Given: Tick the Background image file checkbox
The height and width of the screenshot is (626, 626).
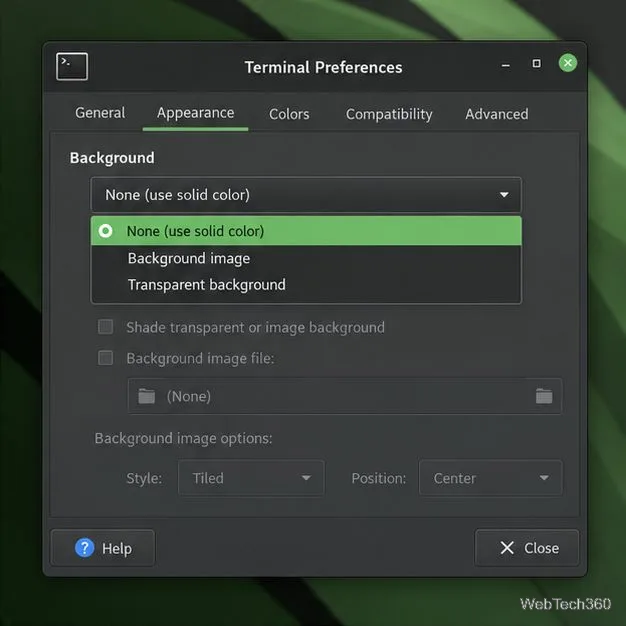Looking at the screenshot, I should (x=106, y=358).
